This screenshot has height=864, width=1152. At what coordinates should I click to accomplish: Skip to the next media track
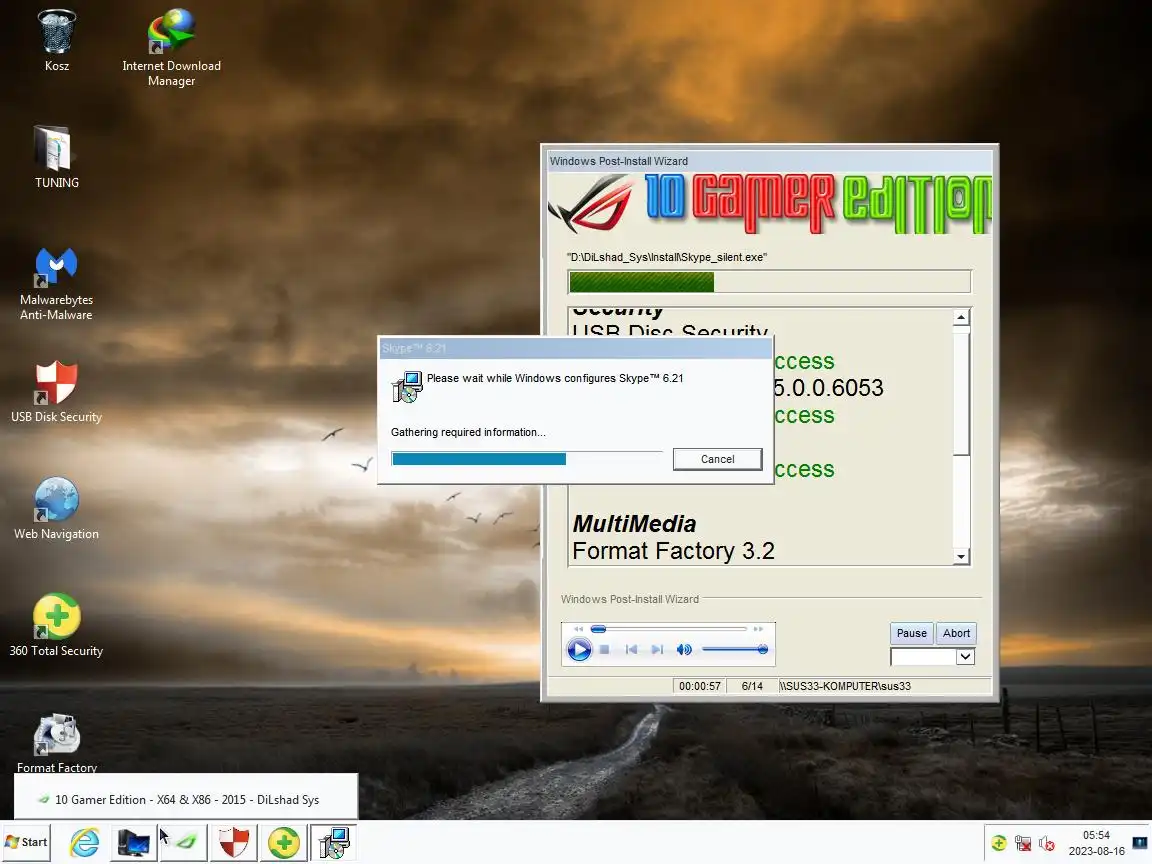coord(658,649)
